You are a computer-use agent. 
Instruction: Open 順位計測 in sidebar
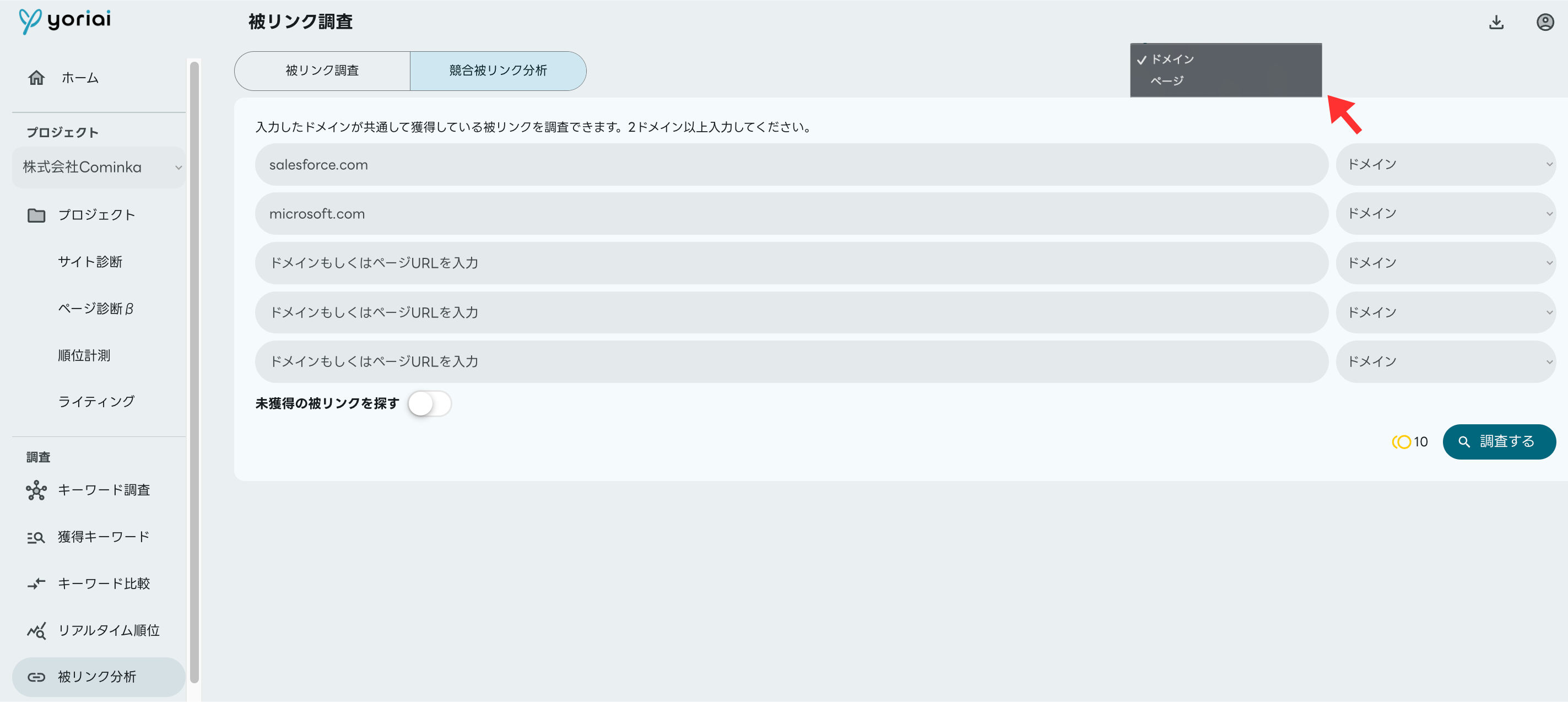tap(84, 355)
